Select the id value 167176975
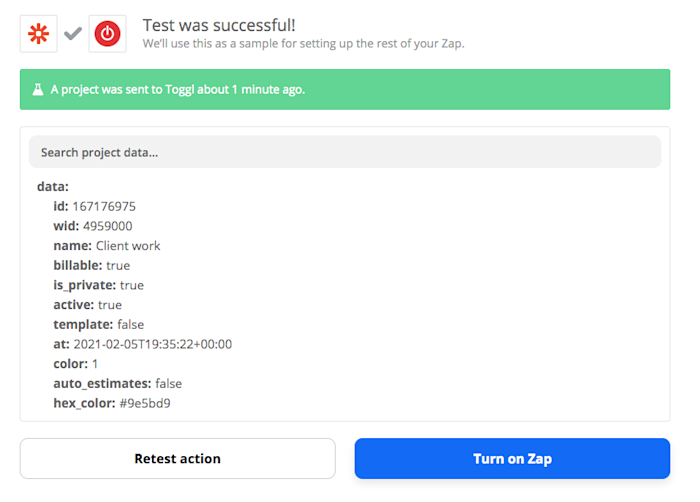The height and width of the screenshot is (502, 700). 104,206
